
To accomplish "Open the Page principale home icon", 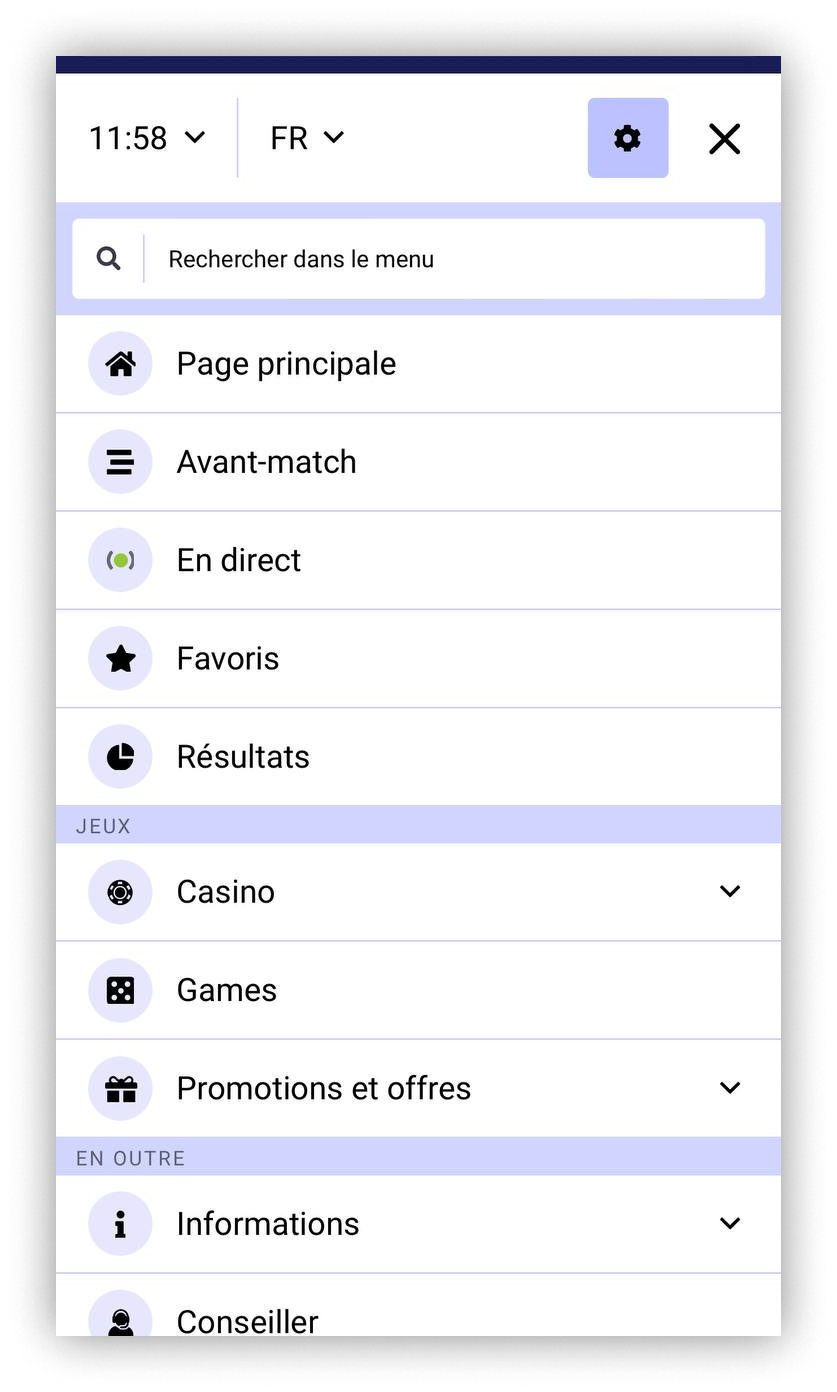I will pyautogui.click(x=120, y=363).
